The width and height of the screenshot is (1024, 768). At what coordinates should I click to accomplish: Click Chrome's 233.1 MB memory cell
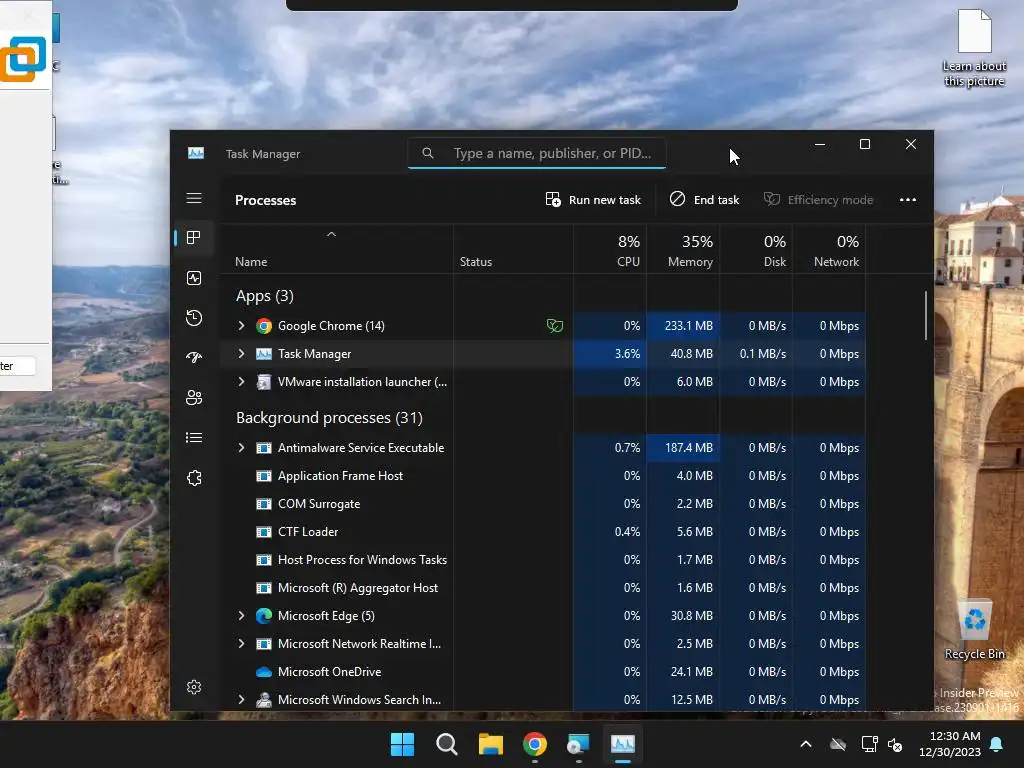tap(683, 326)
